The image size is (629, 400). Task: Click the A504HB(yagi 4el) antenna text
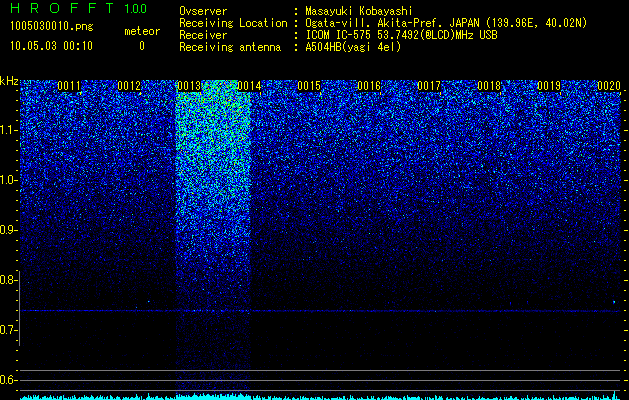tap(353, 47)
